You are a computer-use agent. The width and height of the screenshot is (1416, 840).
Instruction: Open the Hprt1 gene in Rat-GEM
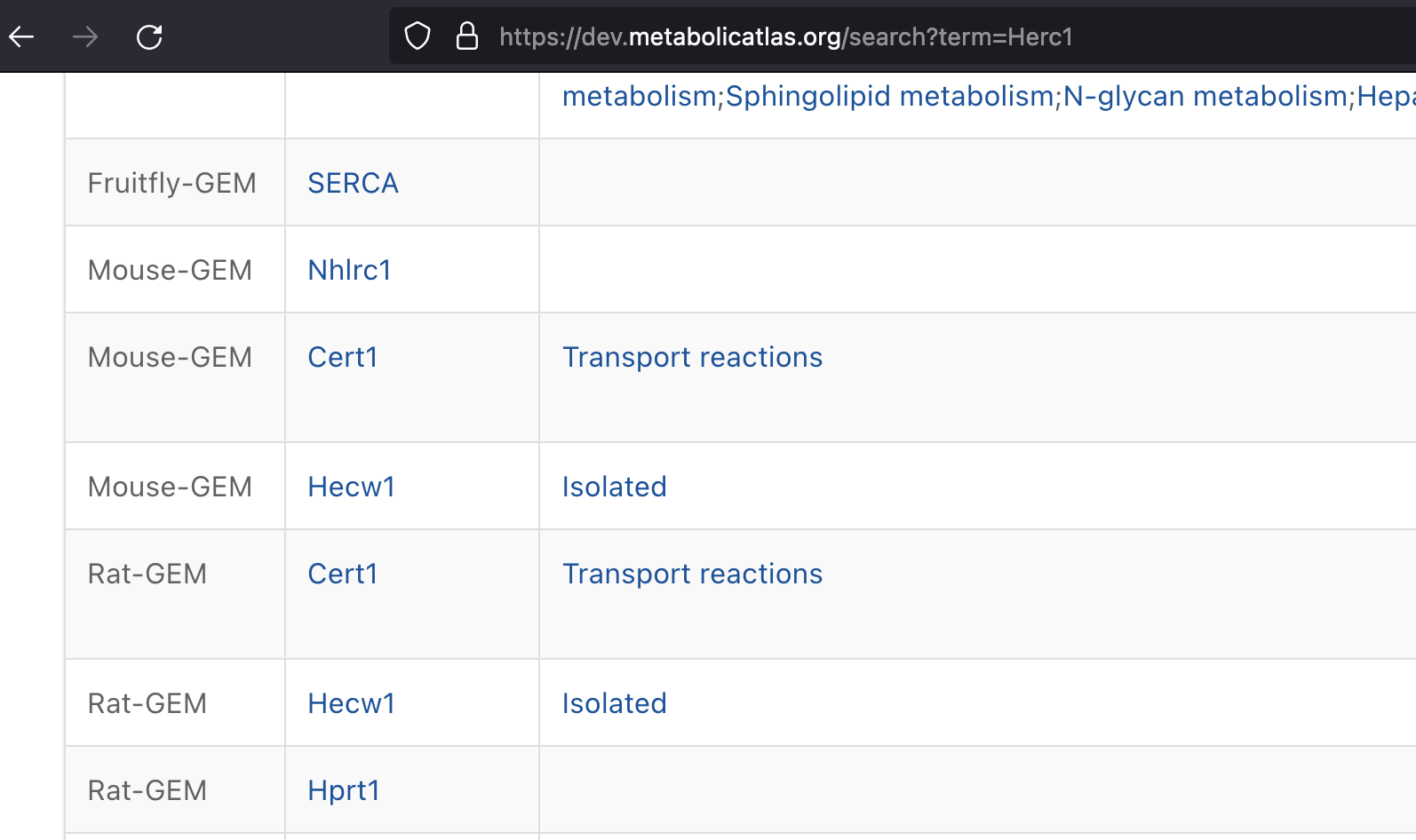pyautogui.click(x=344, y=790)
